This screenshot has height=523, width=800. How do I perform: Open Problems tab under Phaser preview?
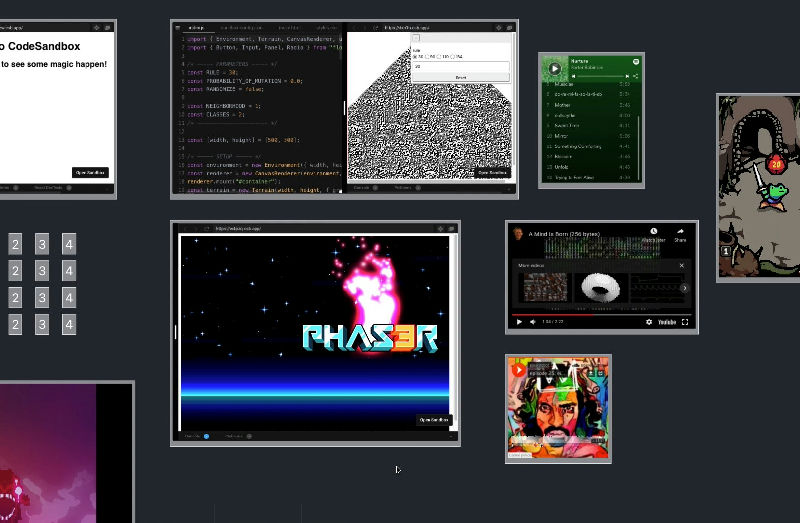[x=238, y=436]
